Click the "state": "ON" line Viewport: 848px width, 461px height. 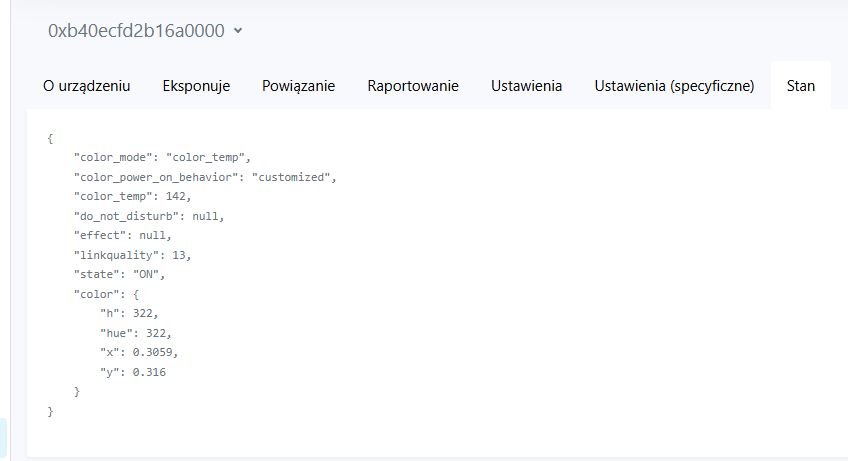pyautogui.click(x=119, y=274)
